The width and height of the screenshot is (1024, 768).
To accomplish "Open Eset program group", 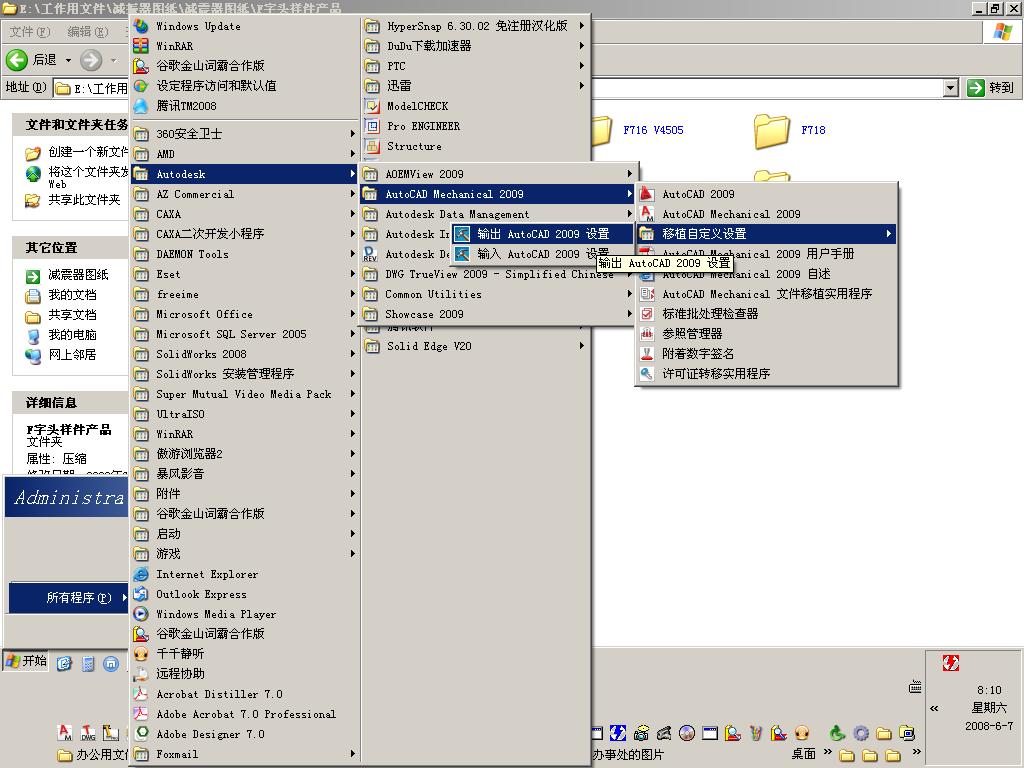I will [244, 274].
